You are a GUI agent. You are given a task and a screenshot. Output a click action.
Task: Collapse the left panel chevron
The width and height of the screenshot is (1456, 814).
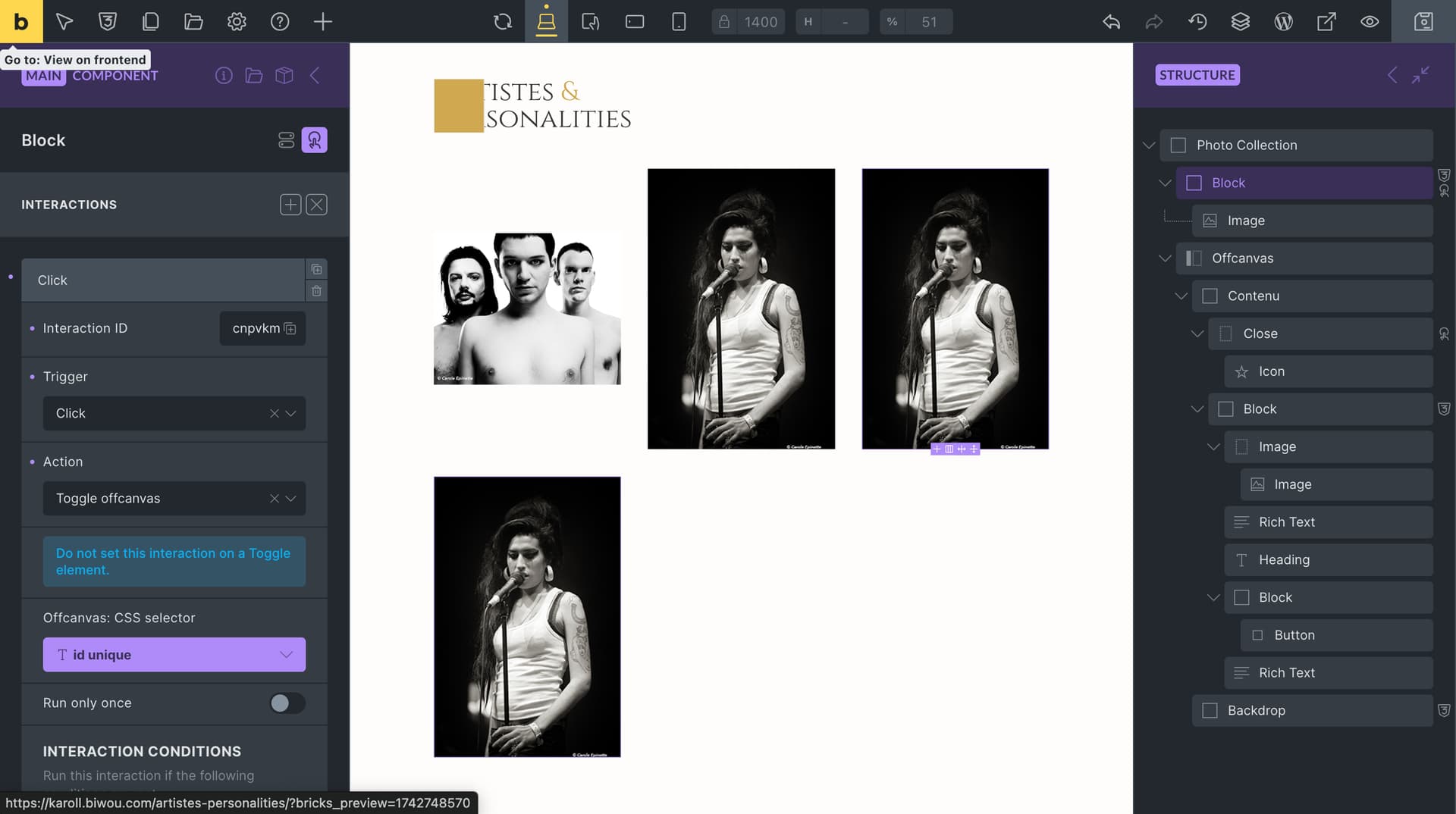click(x=315, y=76)
